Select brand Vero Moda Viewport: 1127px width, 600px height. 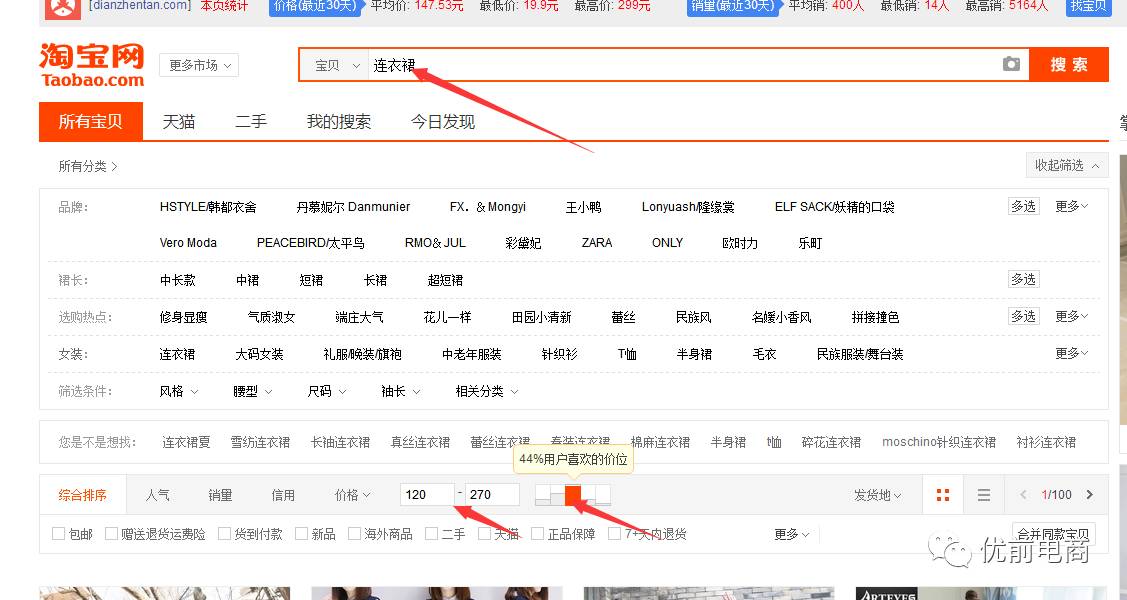188,243
